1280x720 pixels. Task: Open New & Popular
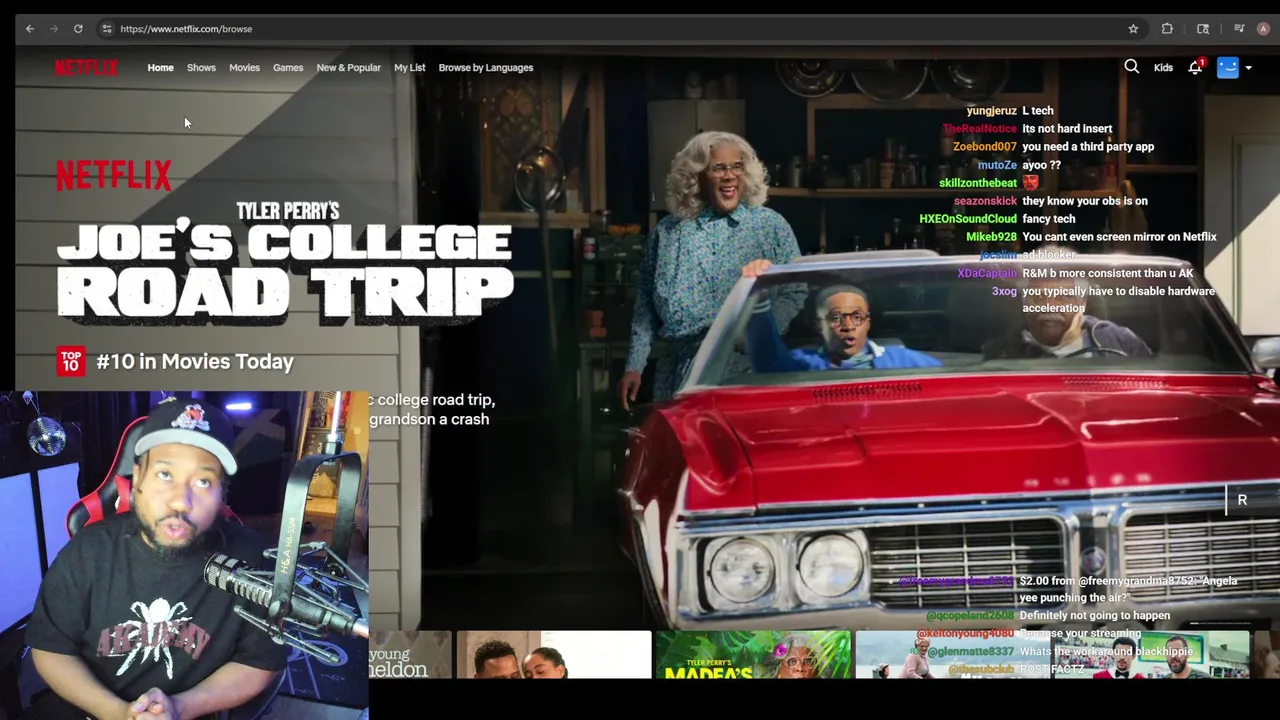[x=348, y=68]
